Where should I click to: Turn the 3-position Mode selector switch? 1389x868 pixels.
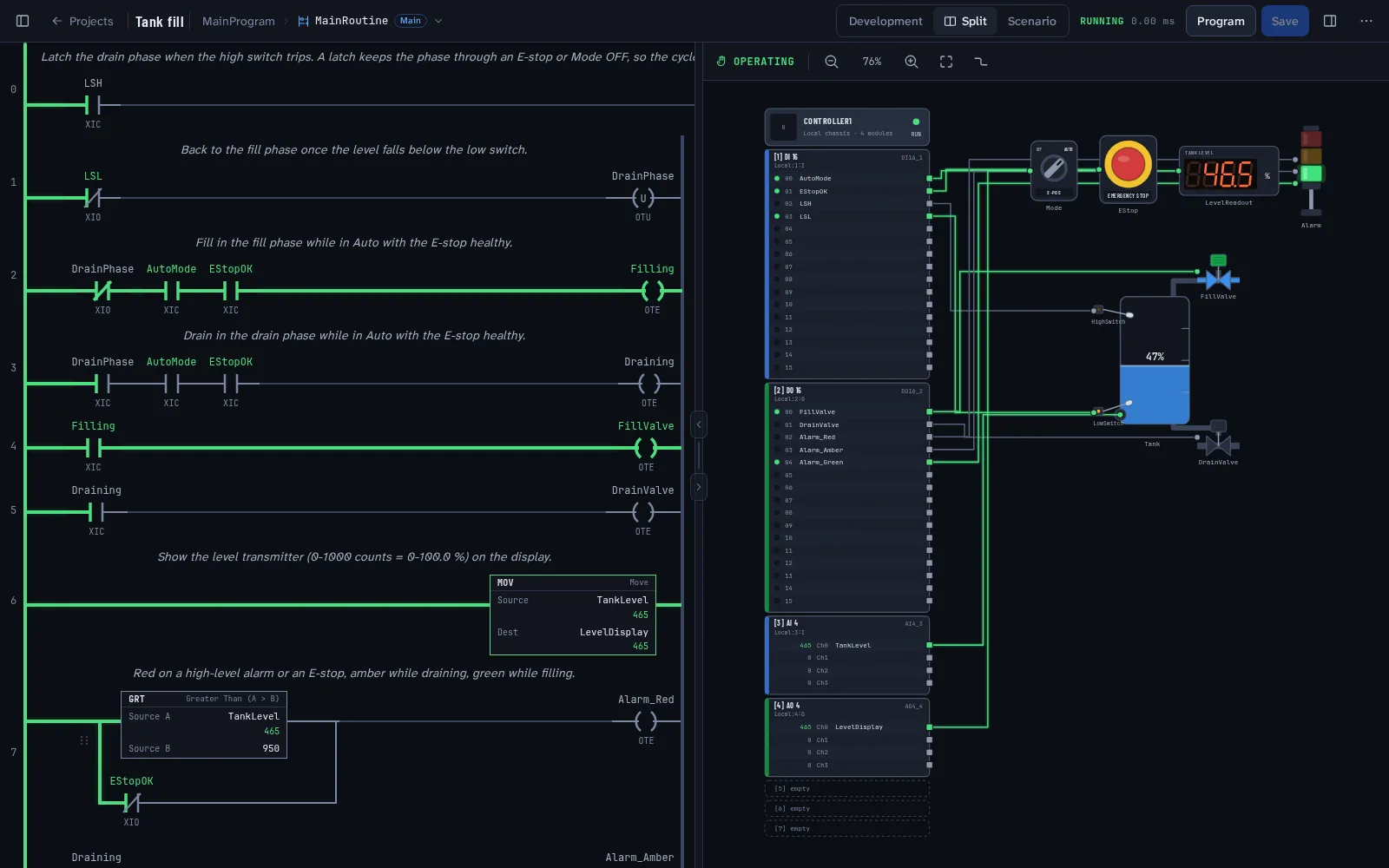[x=1054, y=170]
